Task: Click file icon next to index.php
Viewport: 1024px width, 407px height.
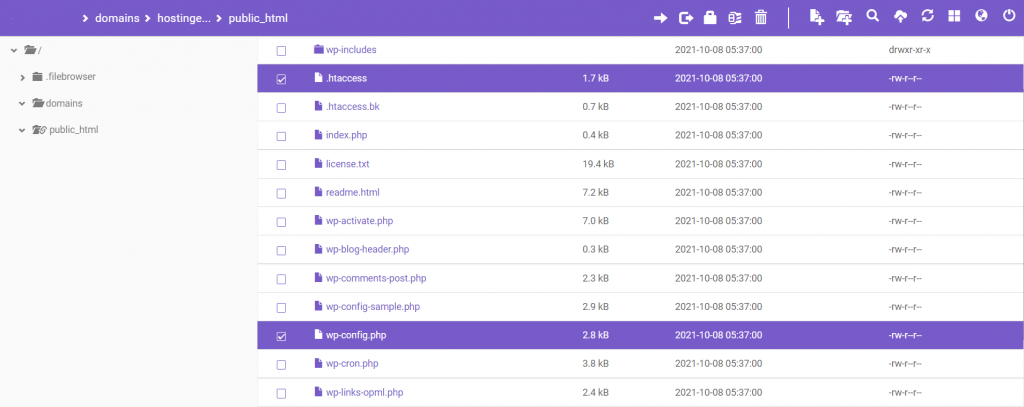Action: pyautogui.click(x=319, y=135)
